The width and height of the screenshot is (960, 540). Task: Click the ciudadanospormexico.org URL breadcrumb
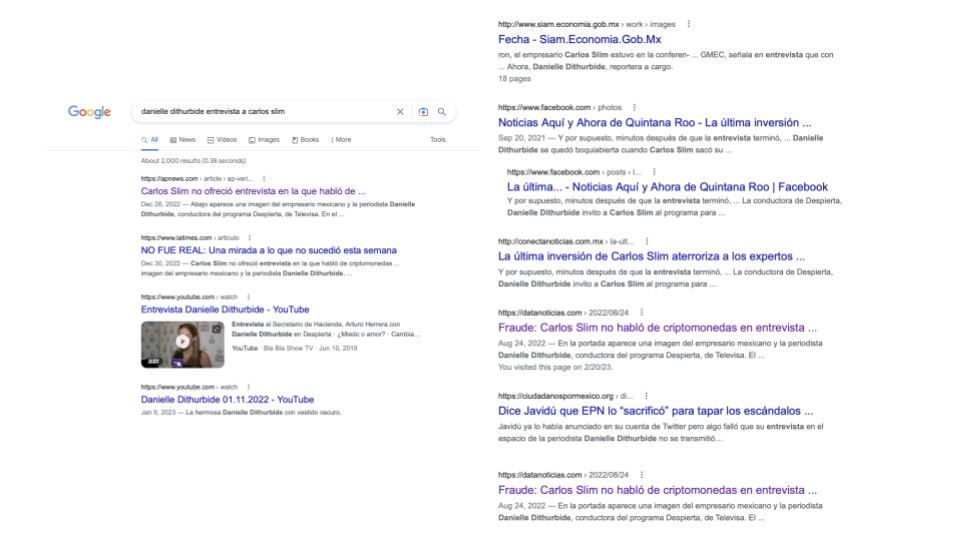[566, 396]
